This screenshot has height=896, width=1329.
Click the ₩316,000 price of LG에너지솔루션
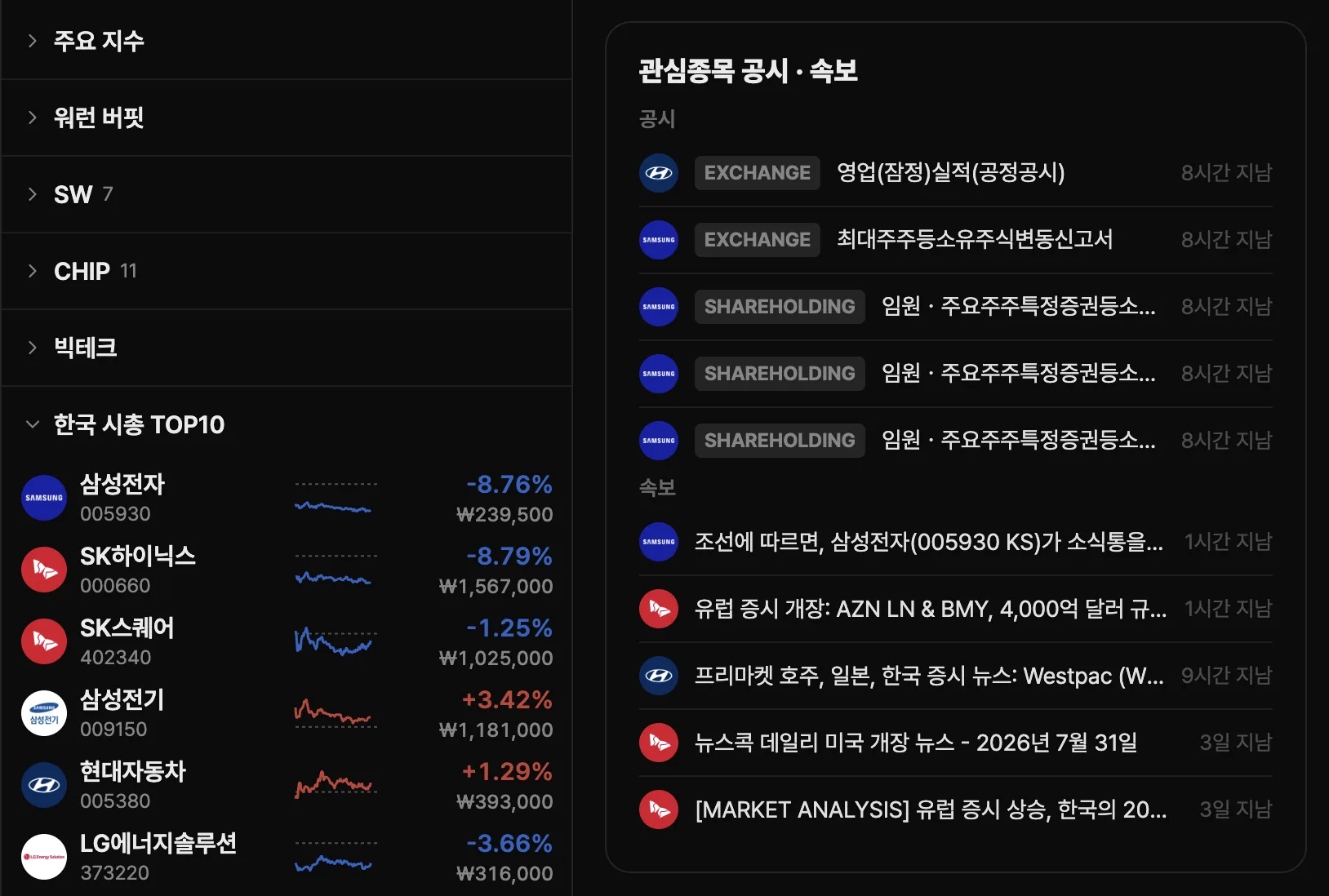tap(504, 874)
